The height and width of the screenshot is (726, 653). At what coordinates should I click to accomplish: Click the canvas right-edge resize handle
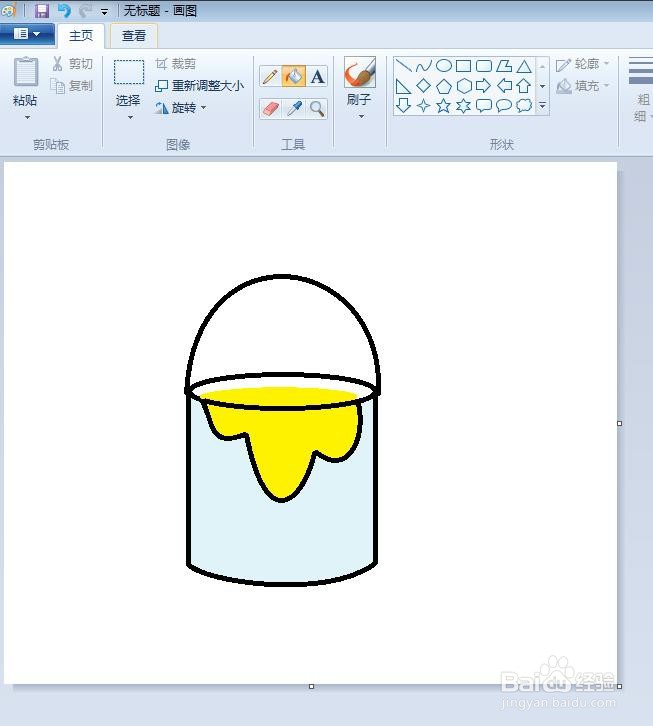[x=620, y=423]
